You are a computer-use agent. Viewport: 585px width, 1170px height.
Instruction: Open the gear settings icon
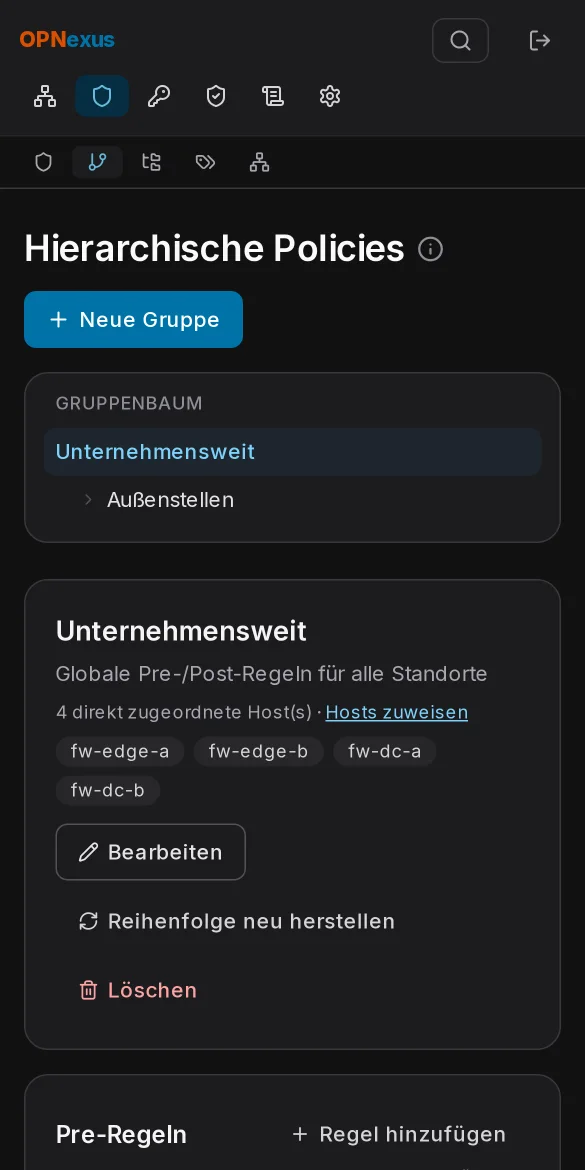coord(330,96)
